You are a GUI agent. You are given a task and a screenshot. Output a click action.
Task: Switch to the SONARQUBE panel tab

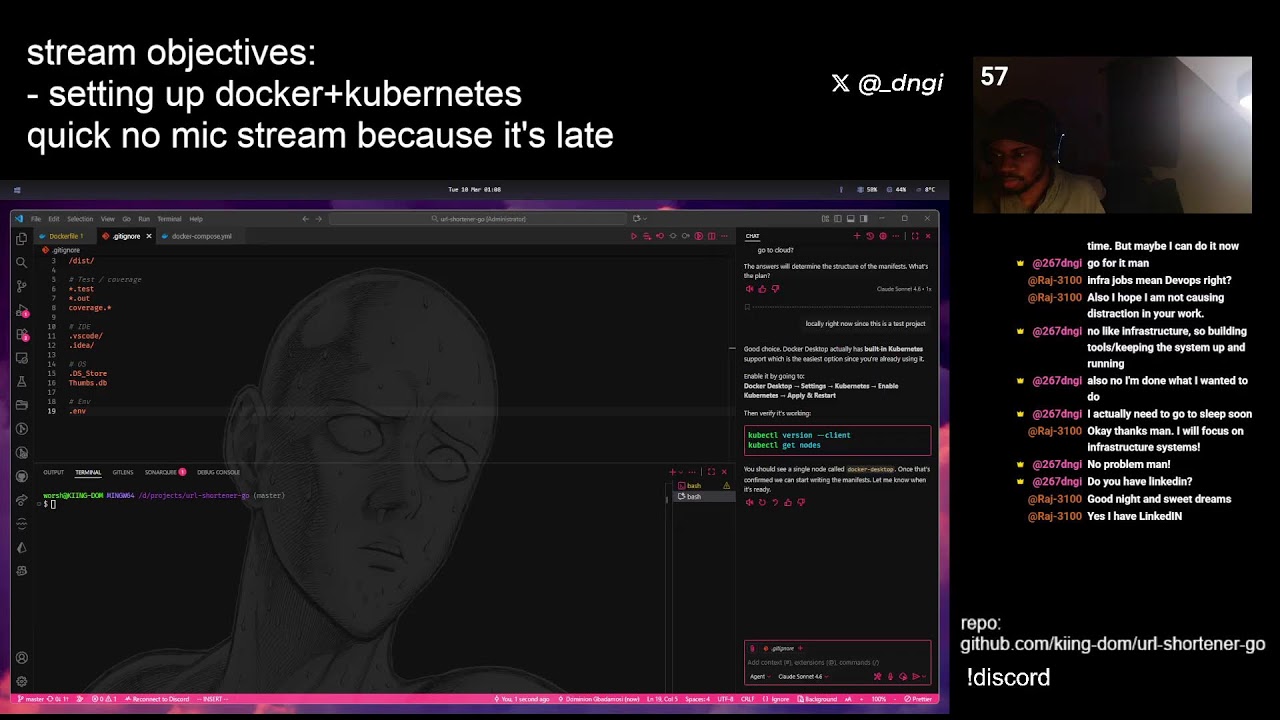coord(165,472)
